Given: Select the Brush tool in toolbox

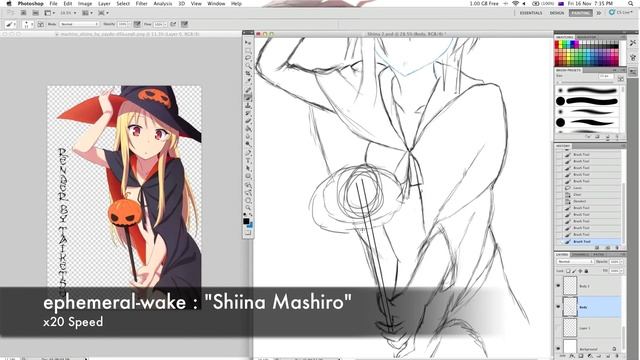Looking at the screenshot, I should click(248, 97).
